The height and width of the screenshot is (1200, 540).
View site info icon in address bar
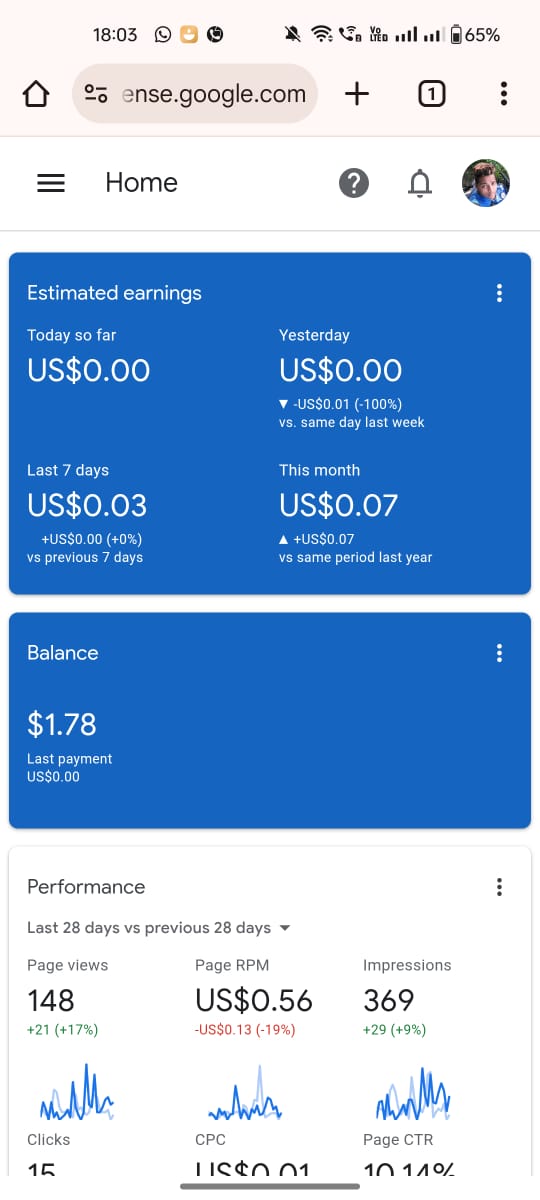[96, 94]
